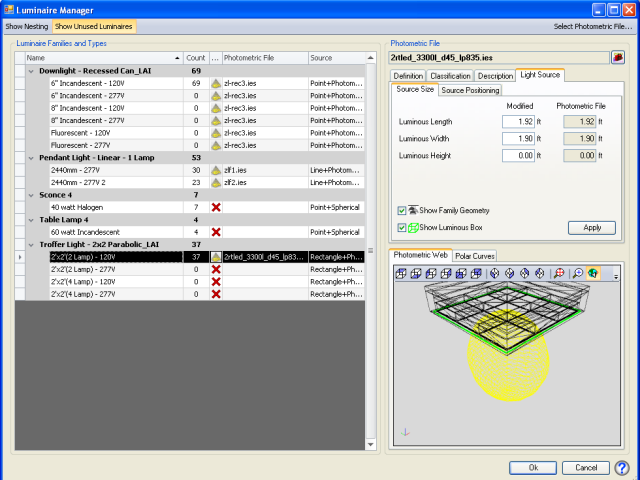Click red X for 2'x2'(2 Lamp) - 277V
This screenshot has width=640, height=480.
tap(216, 269)
